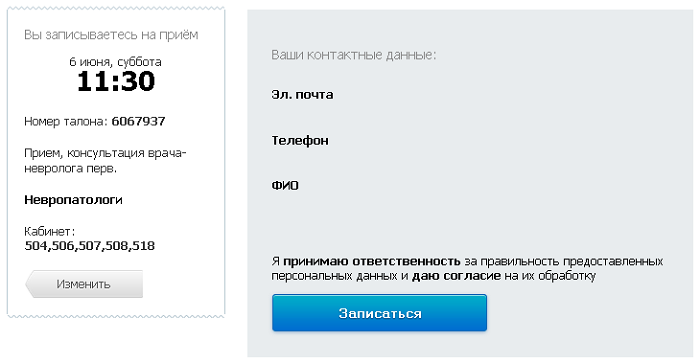Click the Невропатологи specialty text
Screen dimensions: 700x363
(73, 200)
